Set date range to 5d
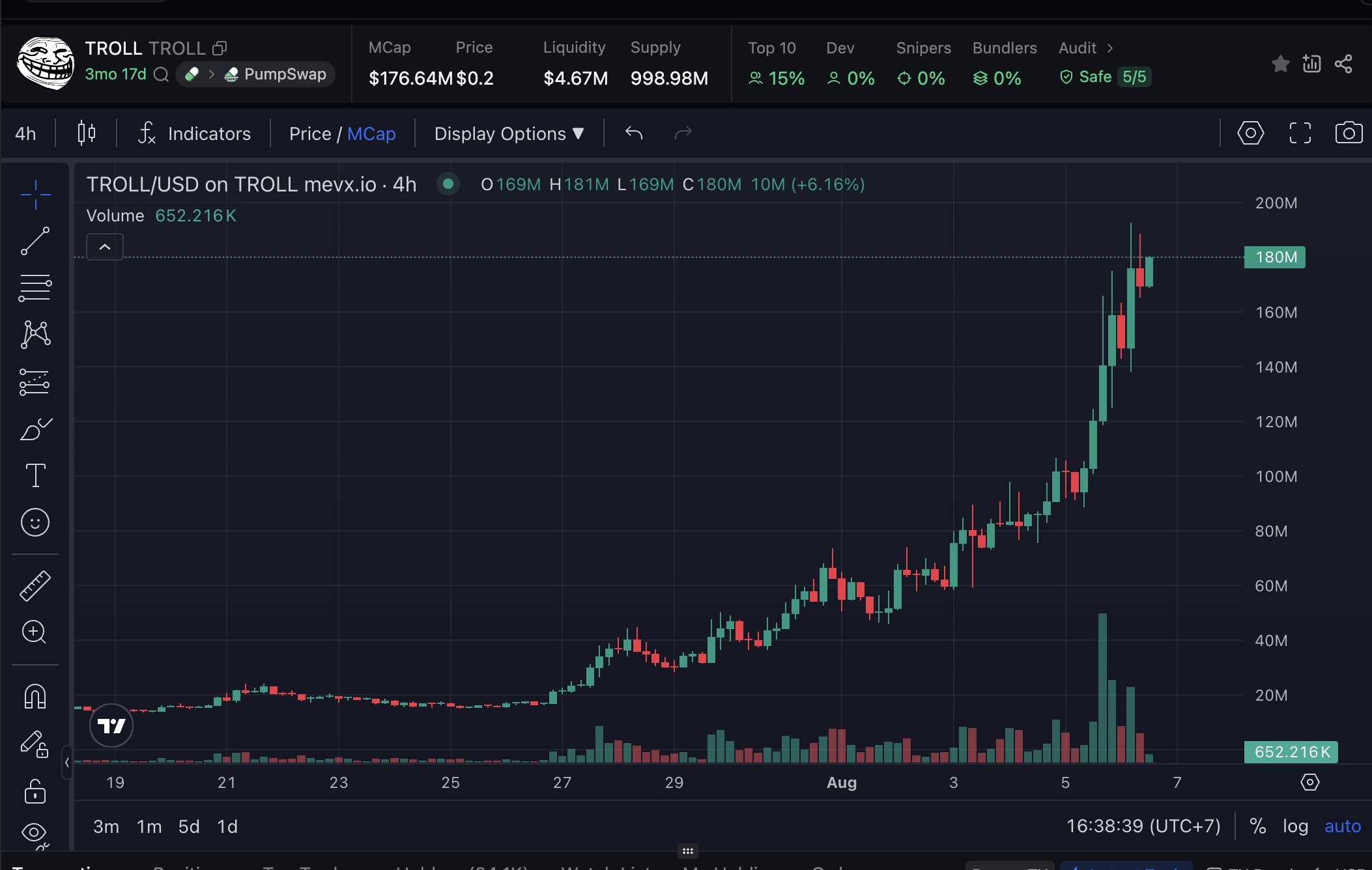 (189, 826)
